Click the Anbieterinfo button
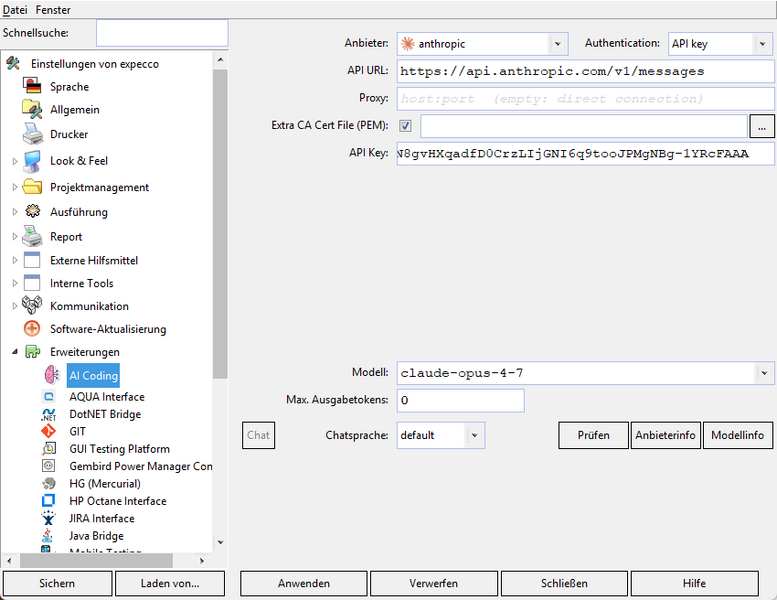 tap(666, 435)
